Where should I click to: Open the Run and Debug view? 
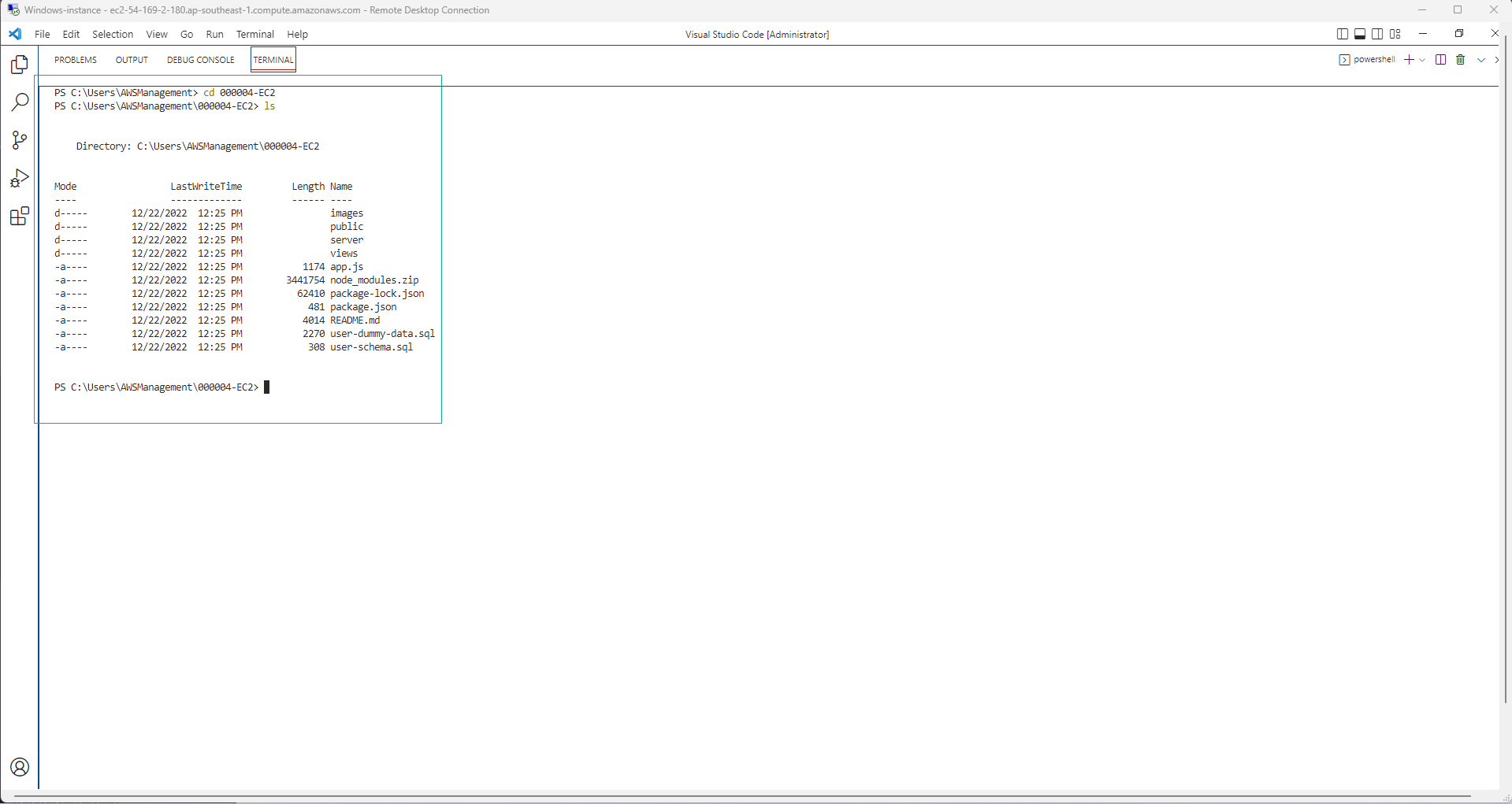[x=20, y=178]
